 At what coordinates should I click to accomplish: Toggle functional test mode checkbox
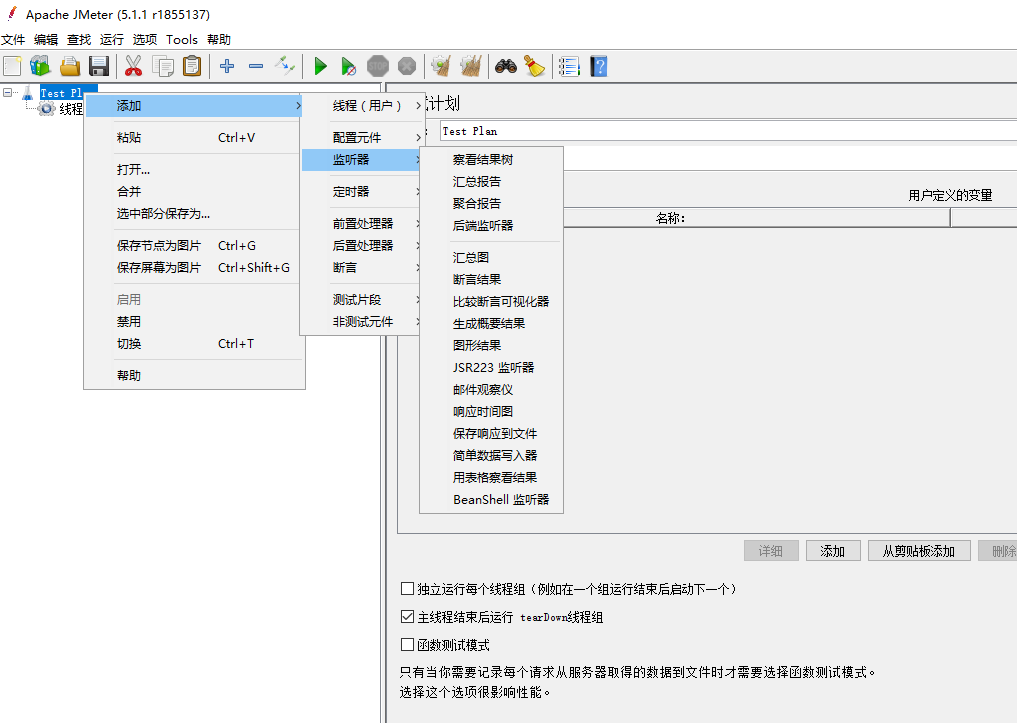click(x=407, y=645)
